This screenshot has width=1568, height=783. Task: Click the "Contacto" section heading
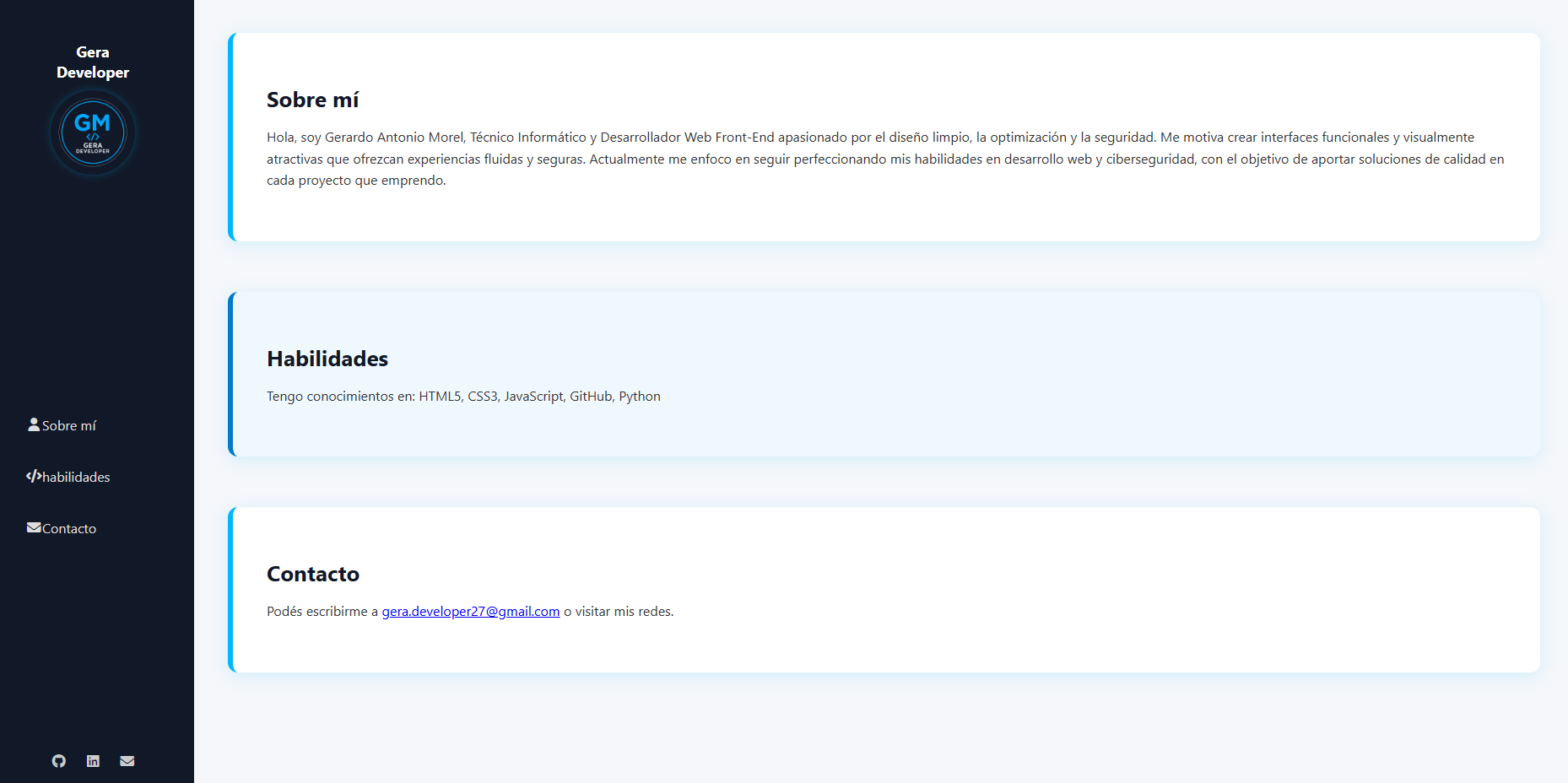(x=313, y=575)
